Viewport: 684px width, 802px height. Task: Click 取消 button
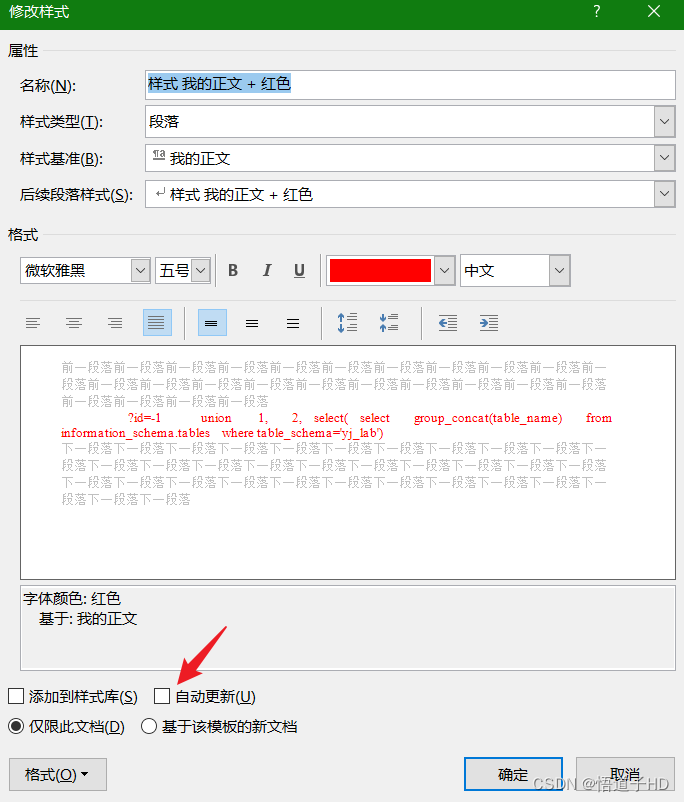point(625,774)
